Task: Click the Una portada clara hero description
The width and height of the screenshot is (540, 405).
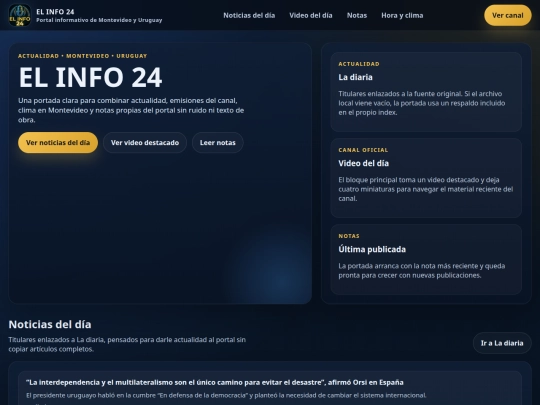Action: coord(131,110)
